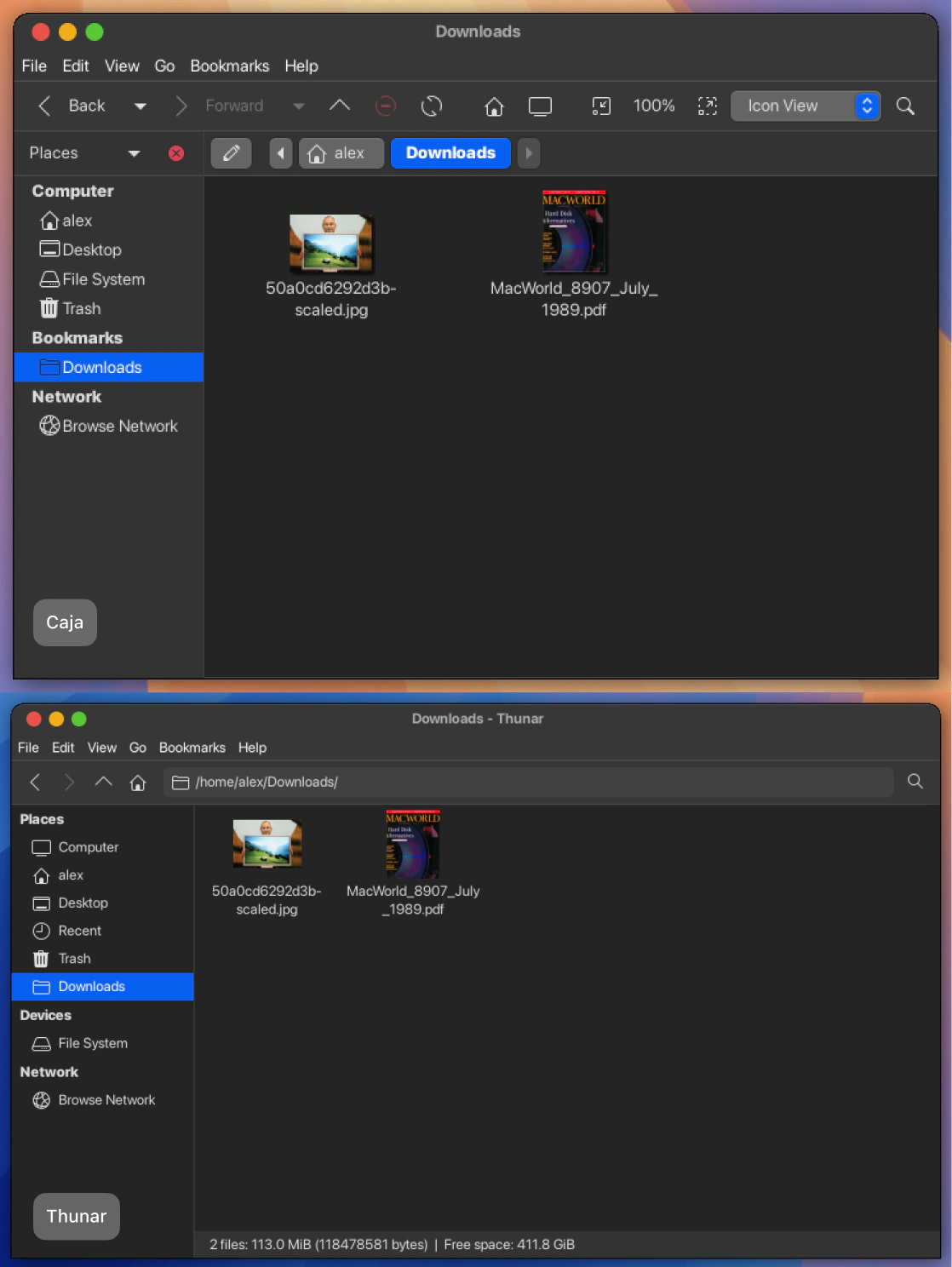
Task: Select MacWorld PDF thumbnail in Thunar
Action: [x=413, y=845]
